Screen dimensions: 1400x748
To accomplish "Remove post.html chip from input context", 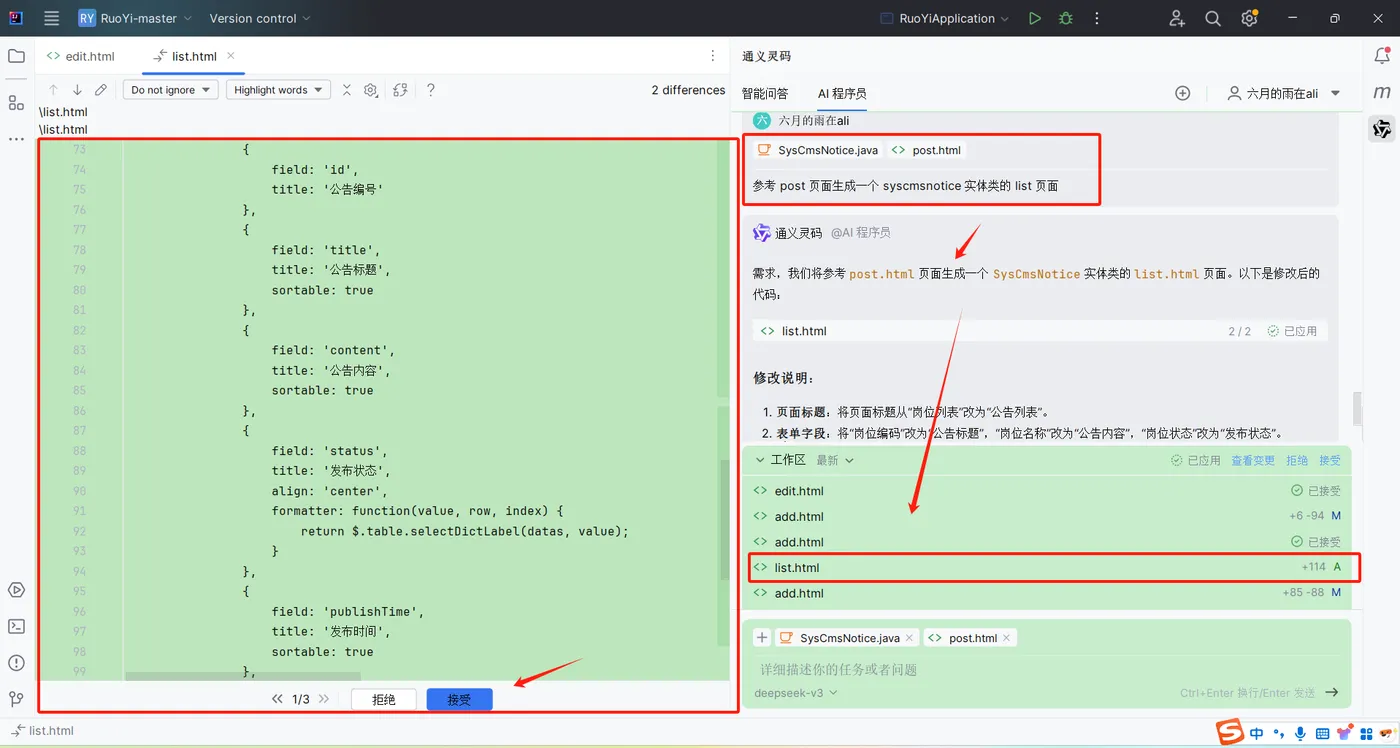I will pos(1007,638).
